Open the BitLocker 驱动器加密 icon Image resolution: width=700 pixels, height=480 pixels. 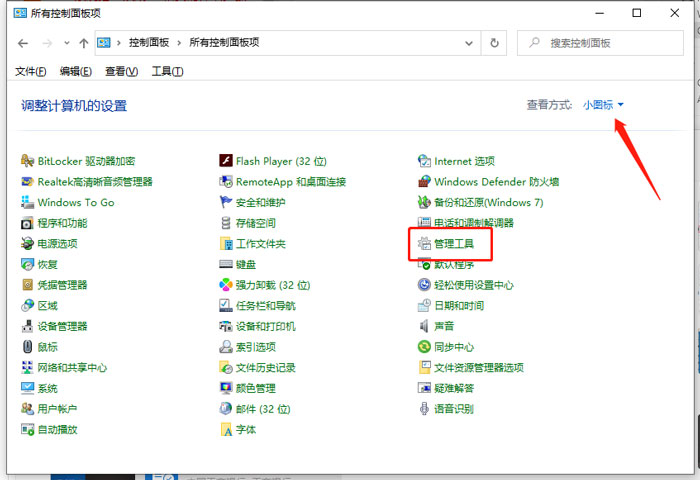click(x=27, y=161)
